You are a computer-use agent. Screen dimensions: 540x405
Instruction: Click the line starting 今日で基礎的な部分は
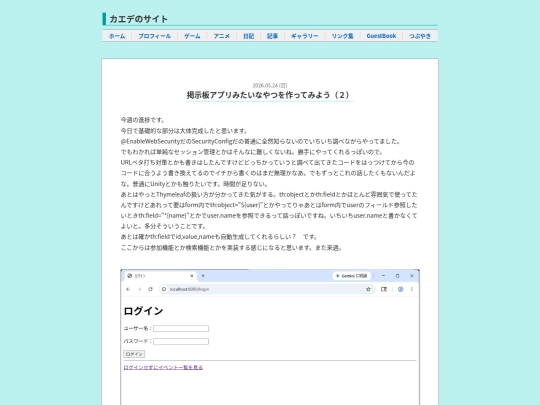pyautogui.click(x=184, y=131)
